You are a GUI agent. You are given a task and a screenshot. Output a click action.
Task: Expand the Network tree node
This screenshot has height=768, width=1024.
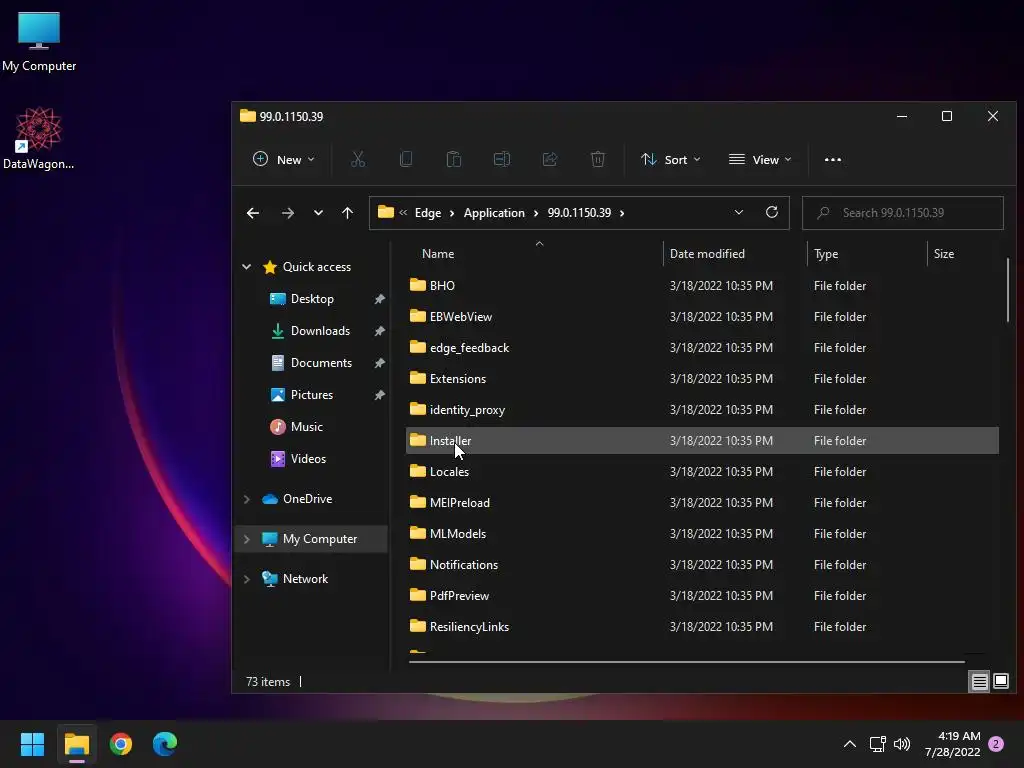pyautogui.click(x=246, y=579)
